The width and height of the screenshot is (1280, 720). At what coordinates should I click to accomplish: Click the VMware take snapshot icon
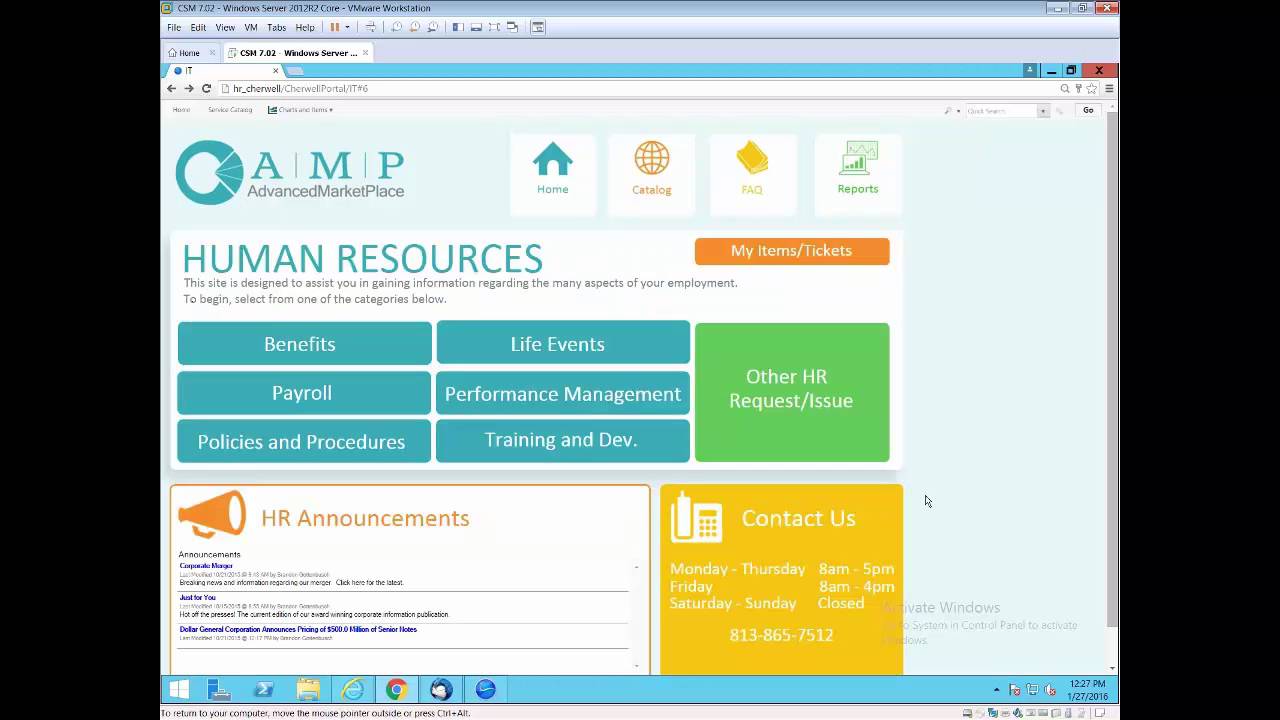pyautogui.click(x=396, y=27)
